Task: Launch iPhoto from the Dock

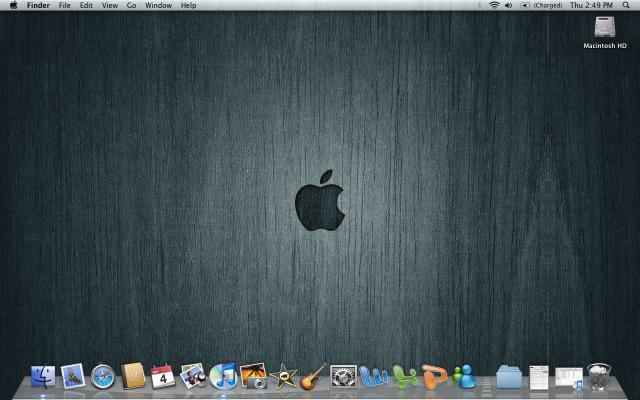Action: pos(253,376)
